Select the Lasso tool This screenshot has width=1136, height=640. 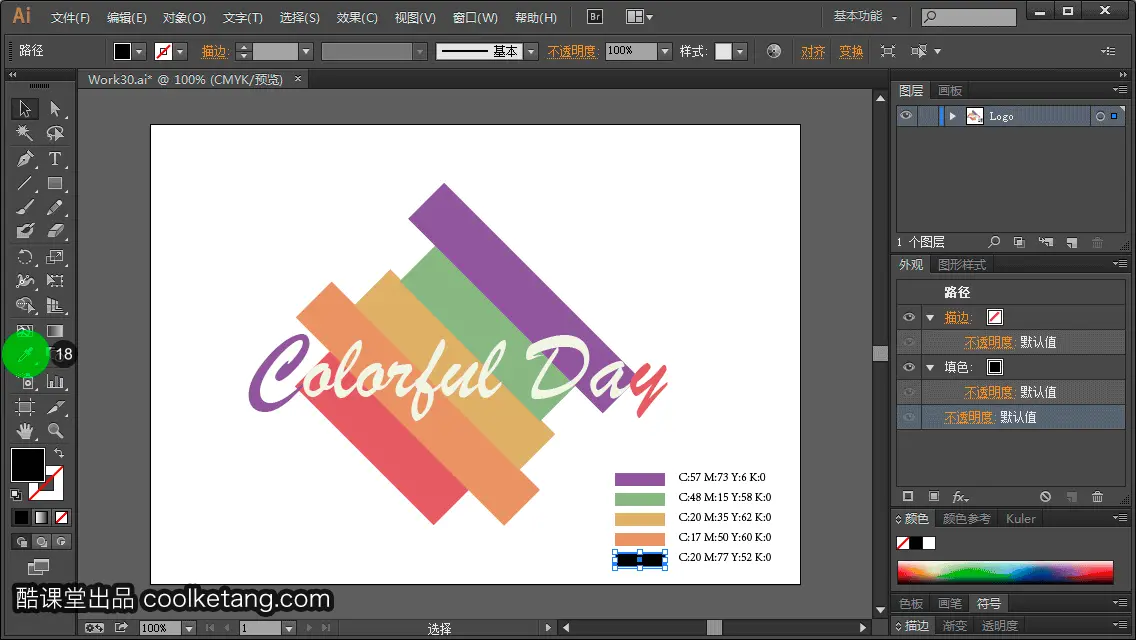click(55, 133)
